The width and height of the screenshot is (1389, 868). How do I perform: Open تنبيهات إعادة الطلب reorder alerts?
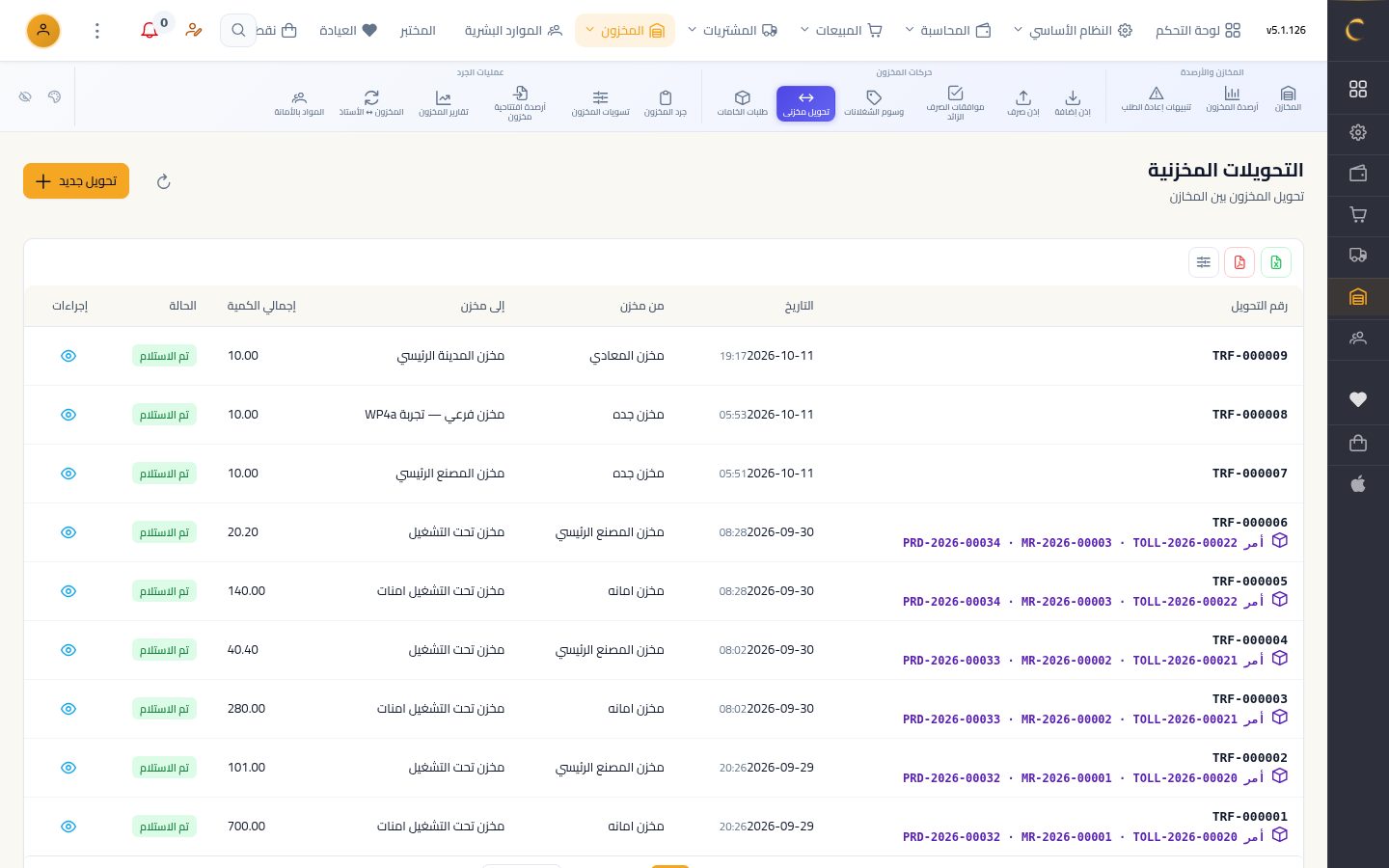pos(1156,98)
